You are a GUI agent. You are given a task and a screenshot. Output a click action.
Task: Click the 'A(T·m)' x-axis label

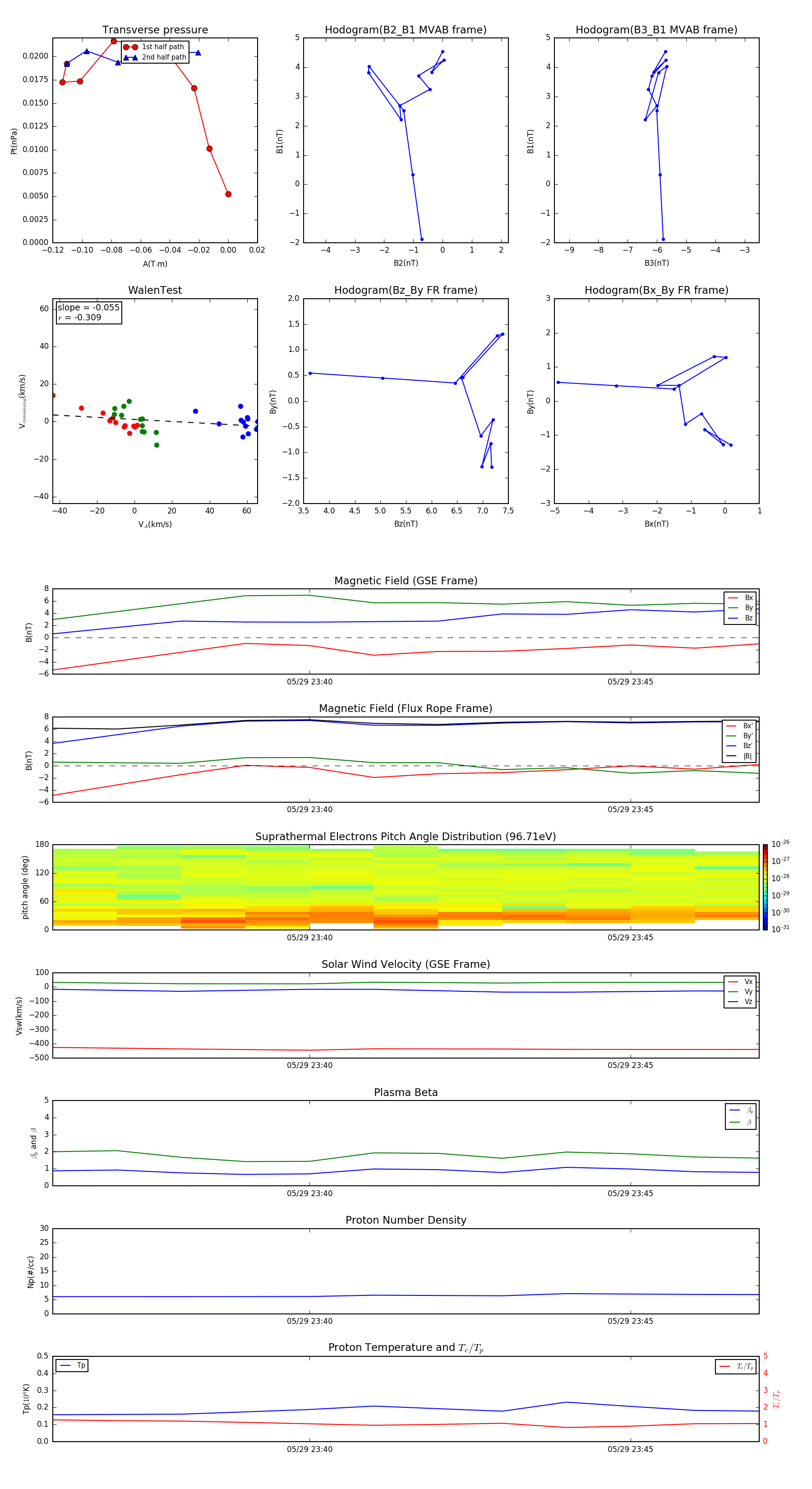(155, 264)
